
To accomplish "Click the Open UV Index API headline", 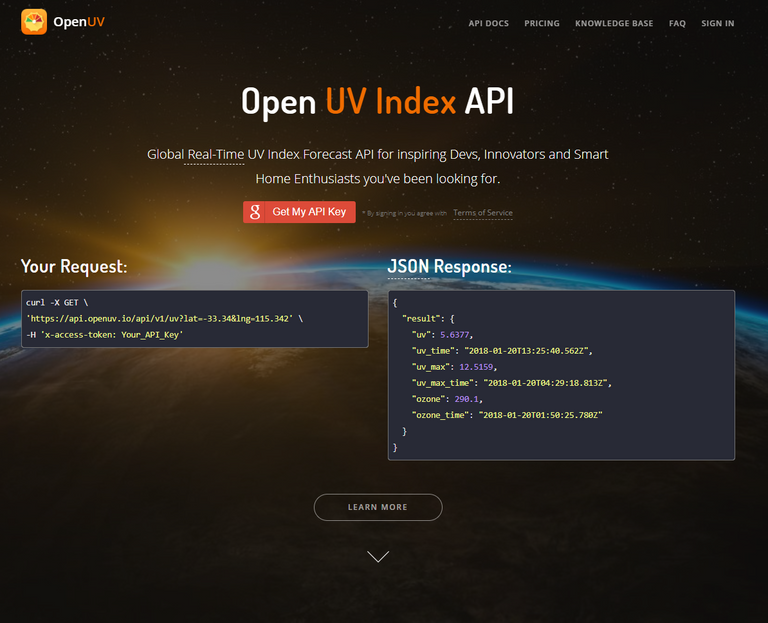I will coord(378,102).
